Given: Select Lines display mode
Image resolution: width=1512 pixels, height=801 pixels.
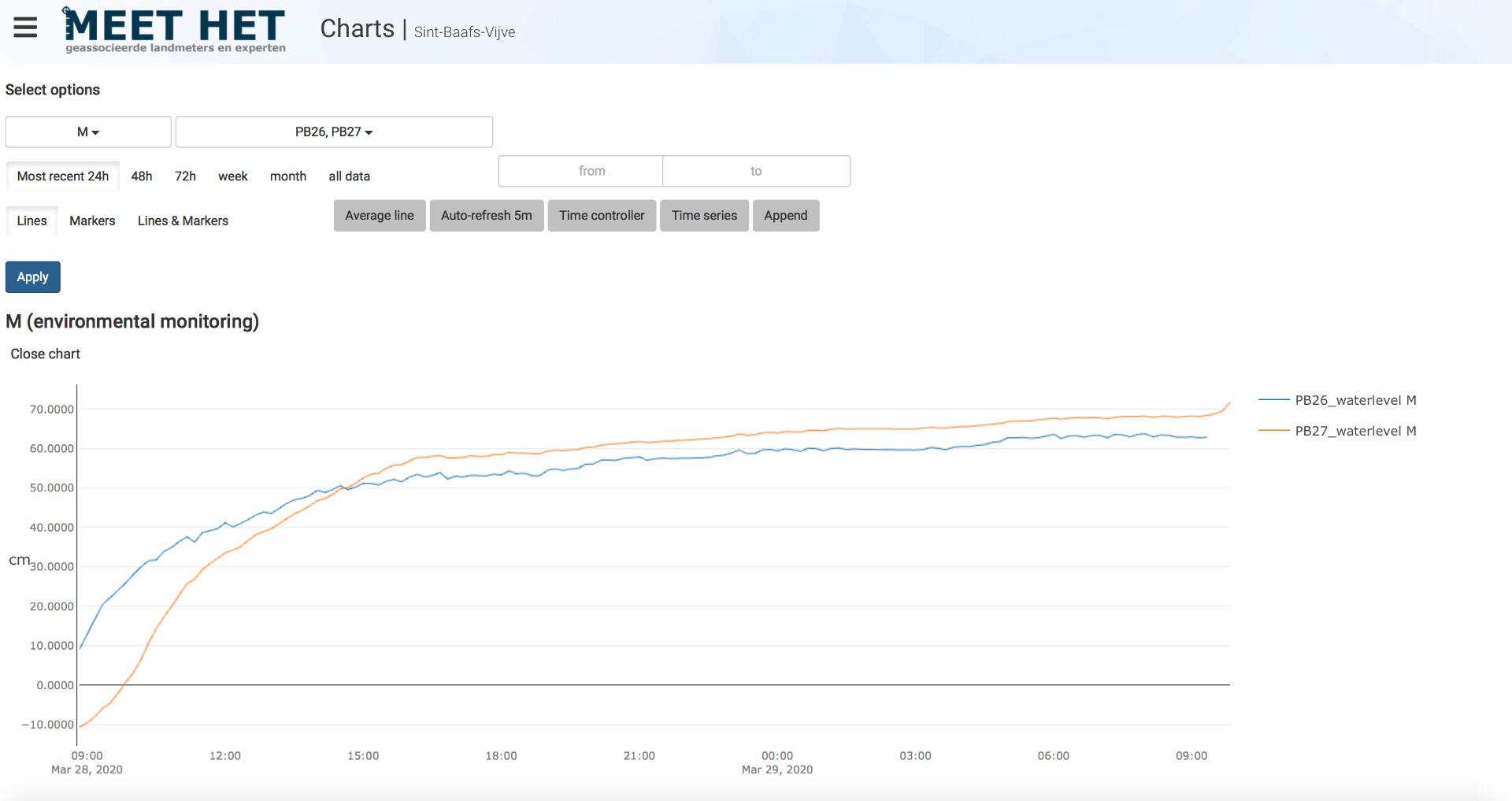Looking at the screenshot, I should 31,221.
